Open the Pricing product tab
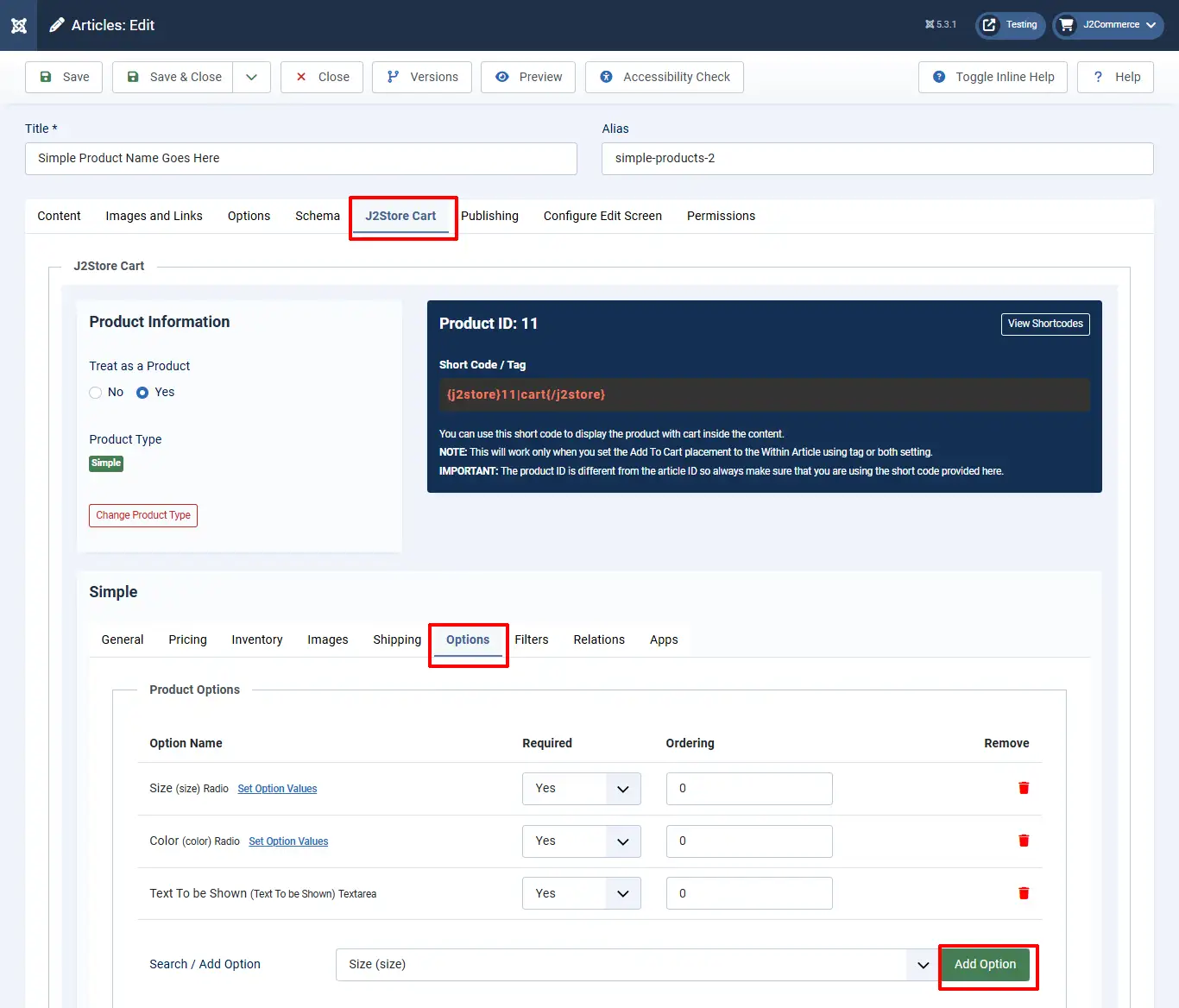1179x1008 pixels. (x=187, y=639)
